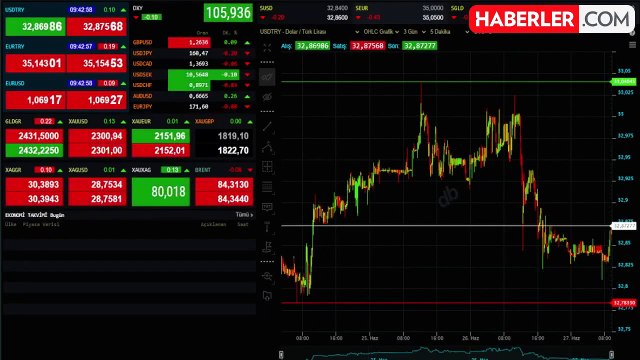Click USDTRY ask price 32,87568 tile
The image size is (640, 360).
click(97, 27)
